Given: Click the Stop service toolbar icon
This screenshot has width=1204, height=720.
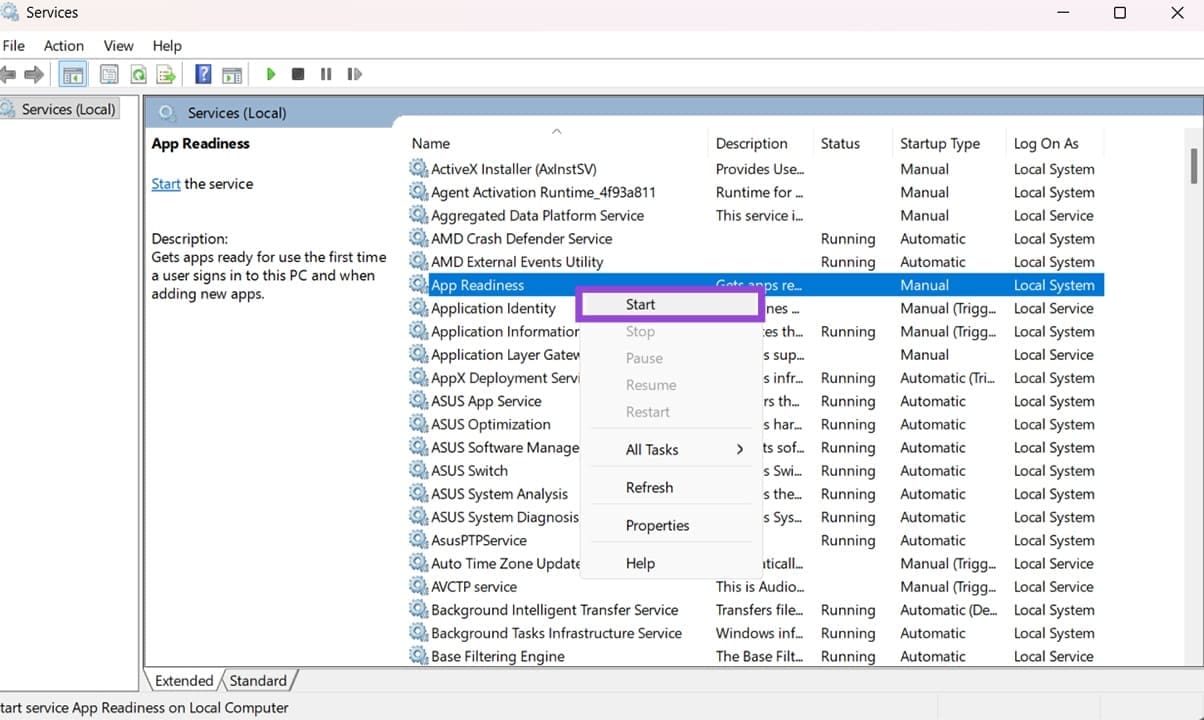Looking at the screenshot, I should [297, 74].
